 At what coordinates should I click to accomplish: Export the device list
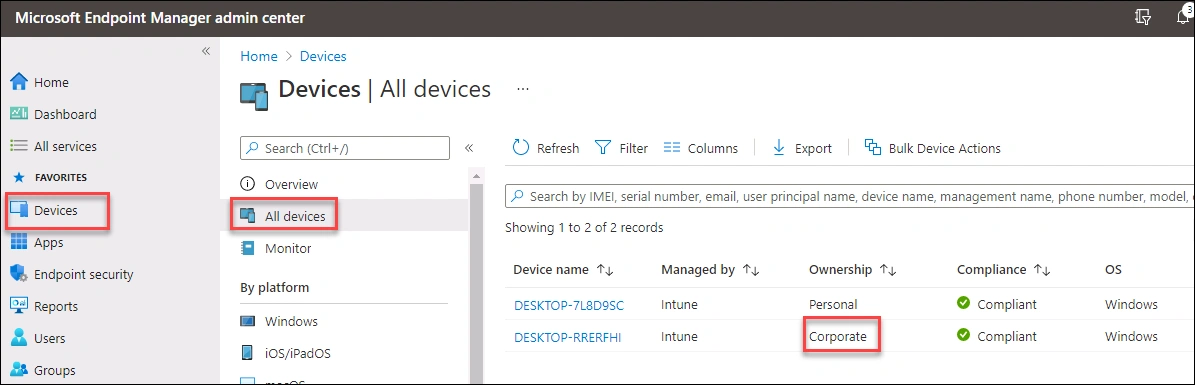pos(802,149)
